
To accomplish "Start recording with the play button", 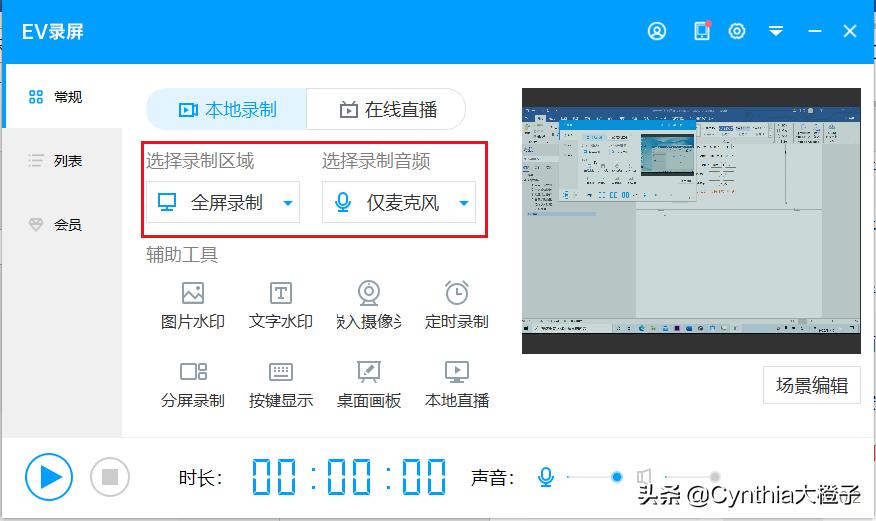I will [x=49, y=477].
